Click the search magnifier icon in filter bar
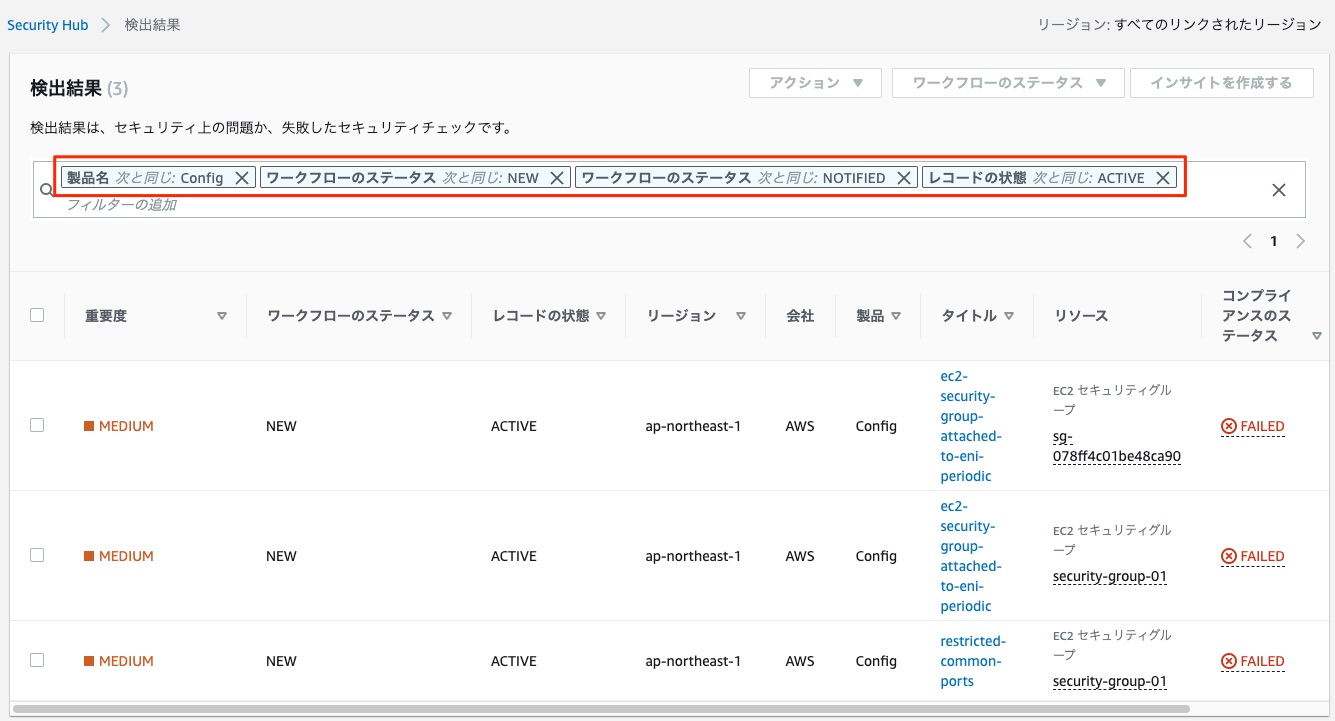 click(46, 189)
